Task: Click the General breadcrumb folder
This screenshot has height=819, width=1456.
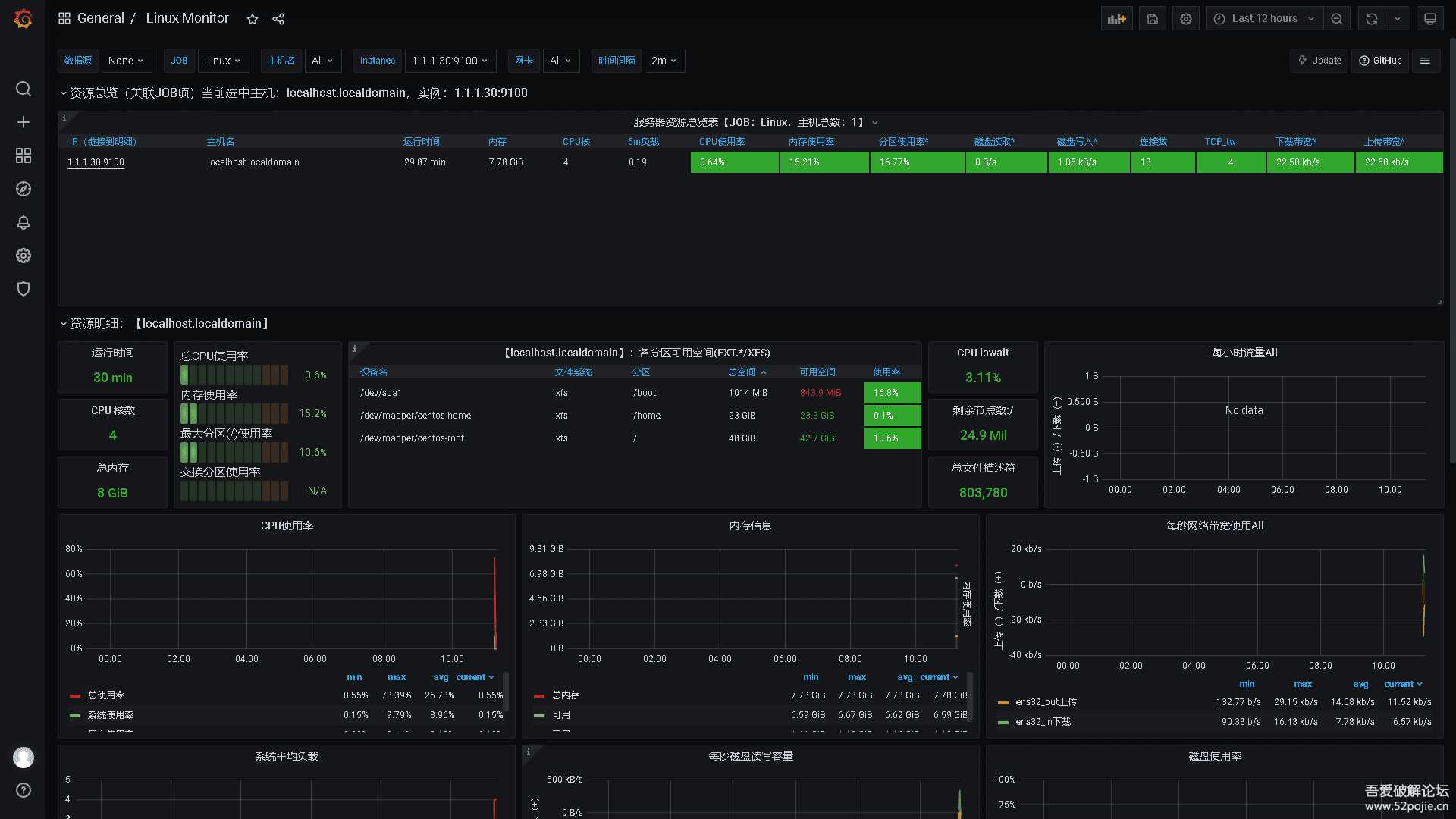Action: pos(100,18)
